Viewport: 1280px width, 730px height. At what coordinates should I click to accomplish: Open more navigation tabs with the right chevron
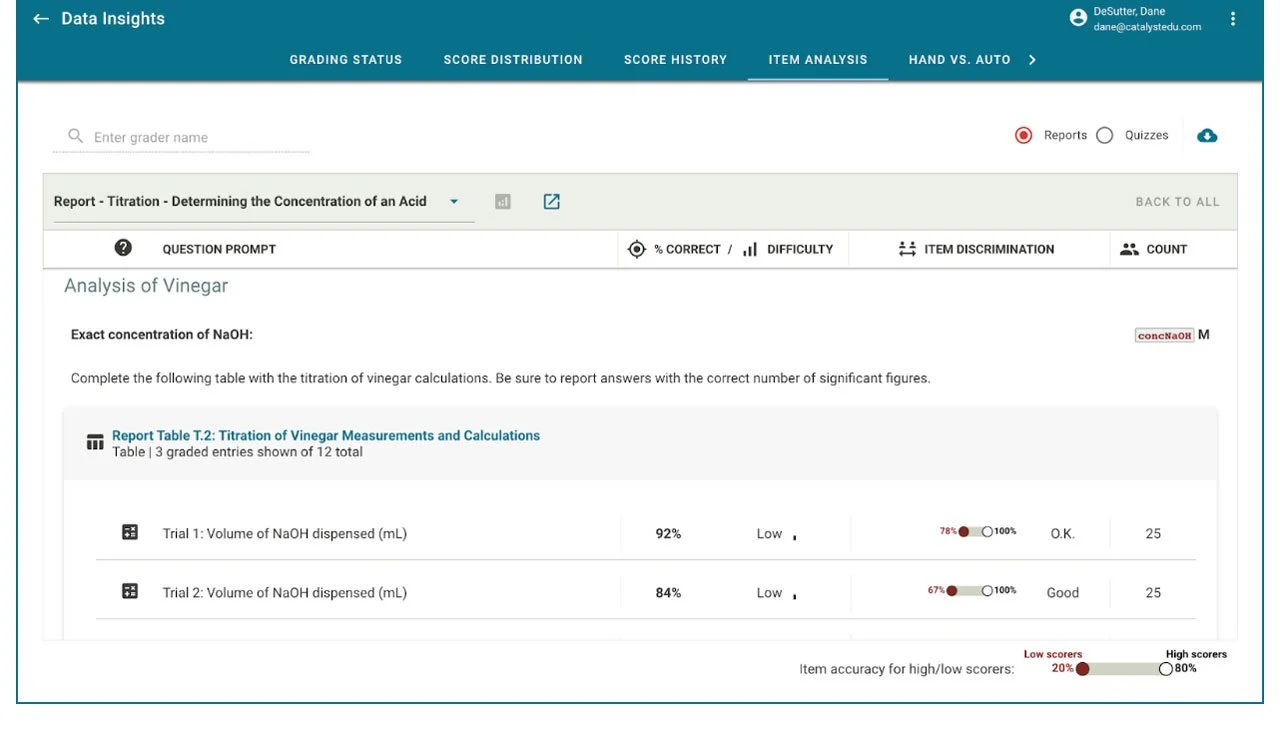point(1032,59)
